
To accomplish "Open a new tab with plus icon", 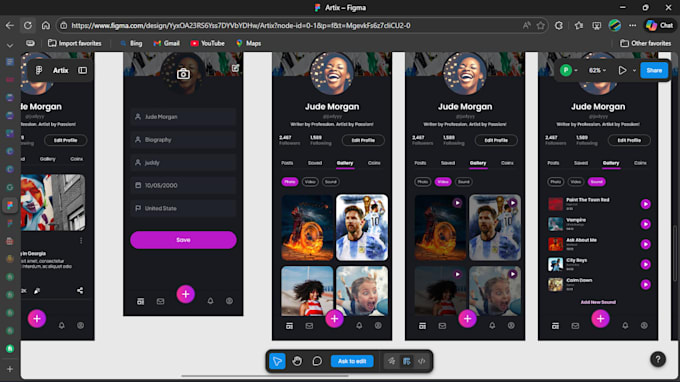I will (10, 369).
